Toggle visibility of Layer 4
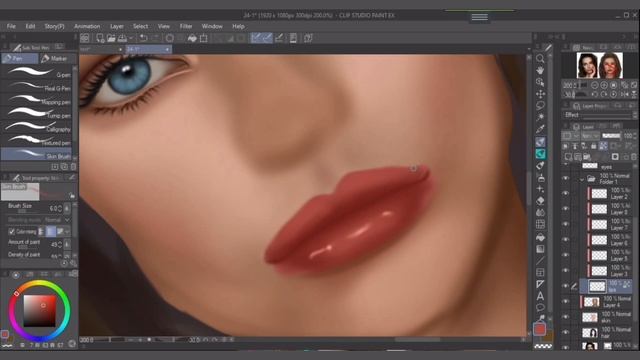This screenshot has width=640, height=360. (566, 302)
